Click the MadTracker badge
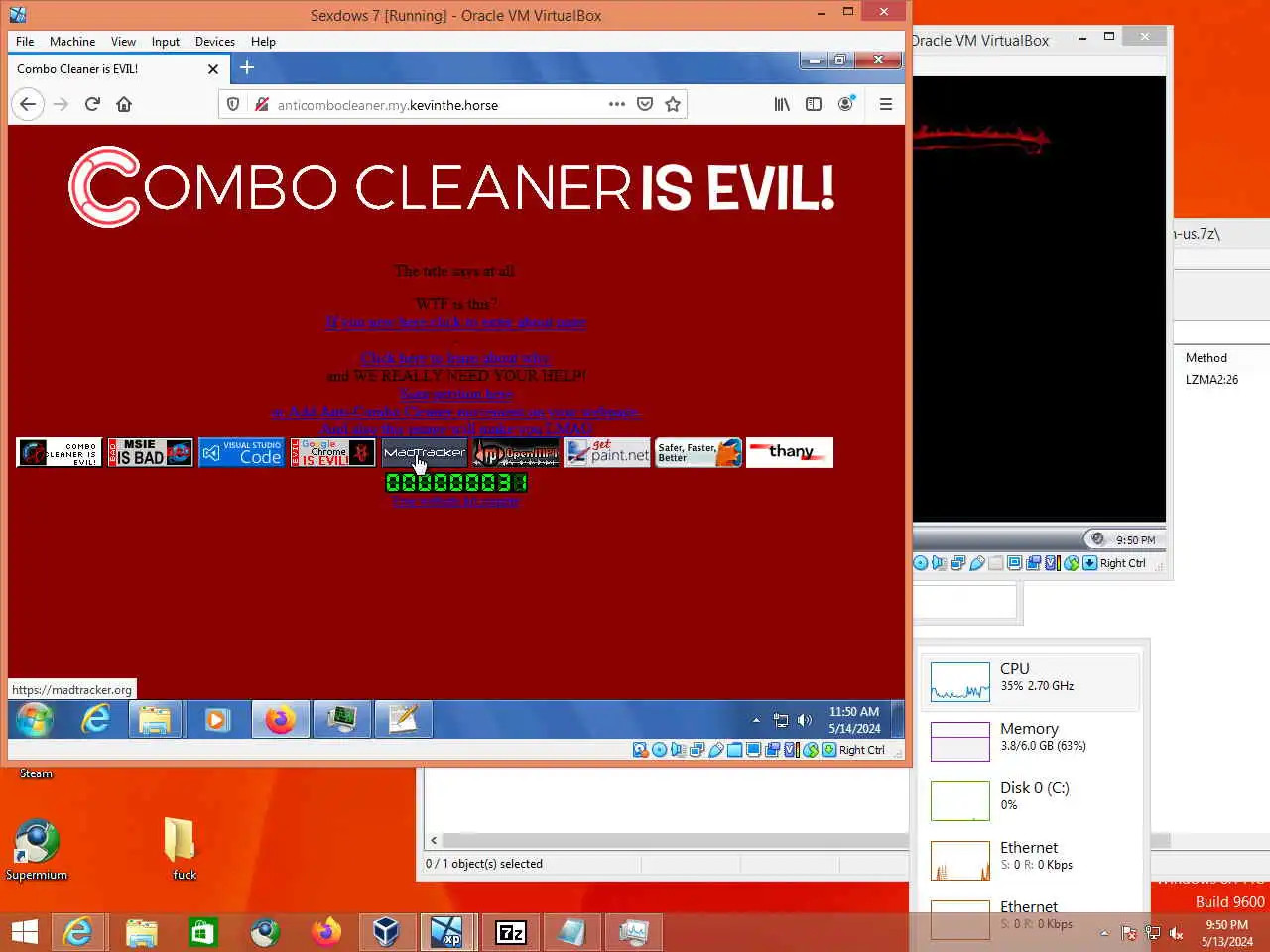1270x952 pixels. click(424, 453)
